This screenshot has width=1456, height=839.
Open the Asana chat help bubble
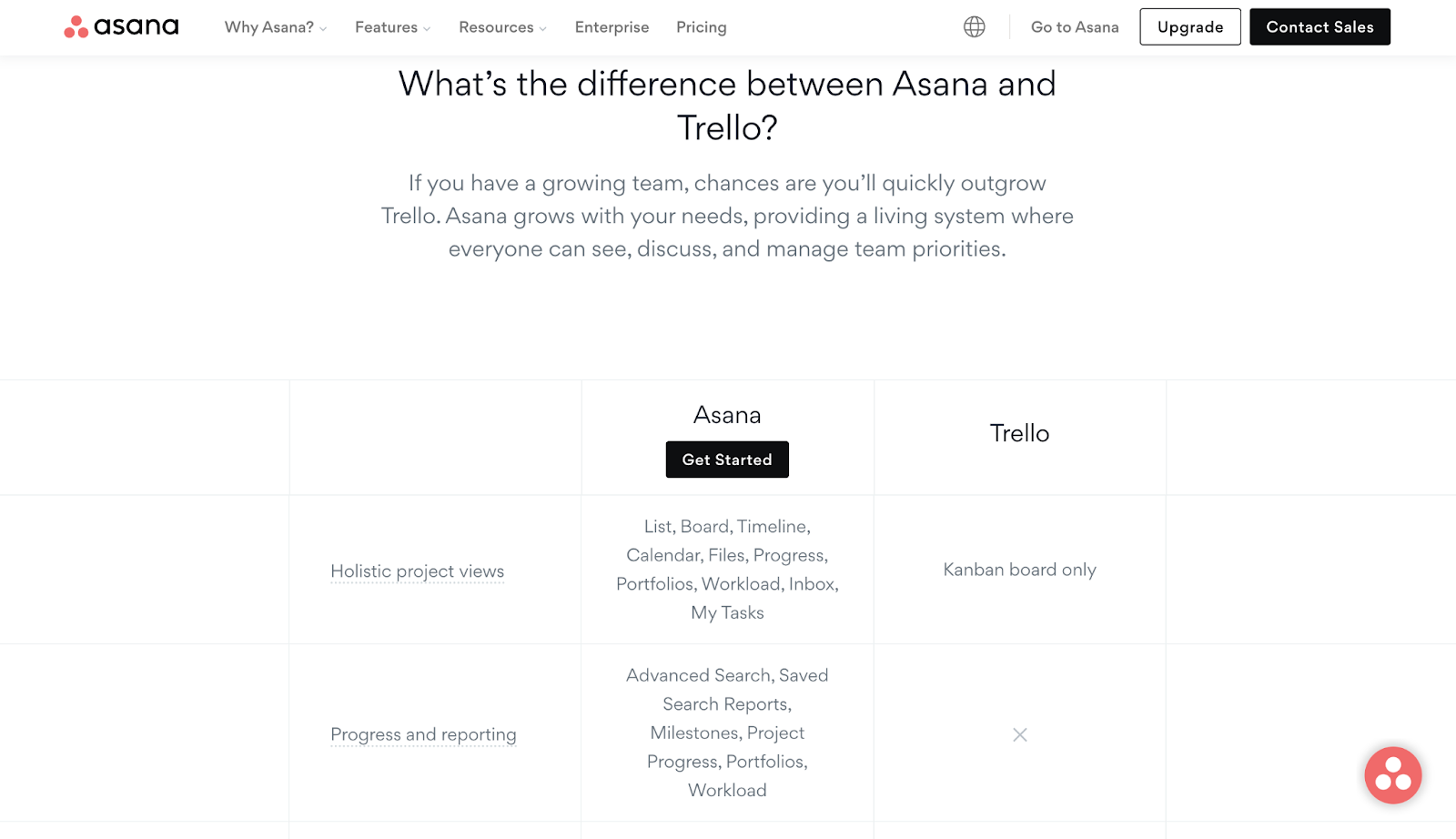1392,775
